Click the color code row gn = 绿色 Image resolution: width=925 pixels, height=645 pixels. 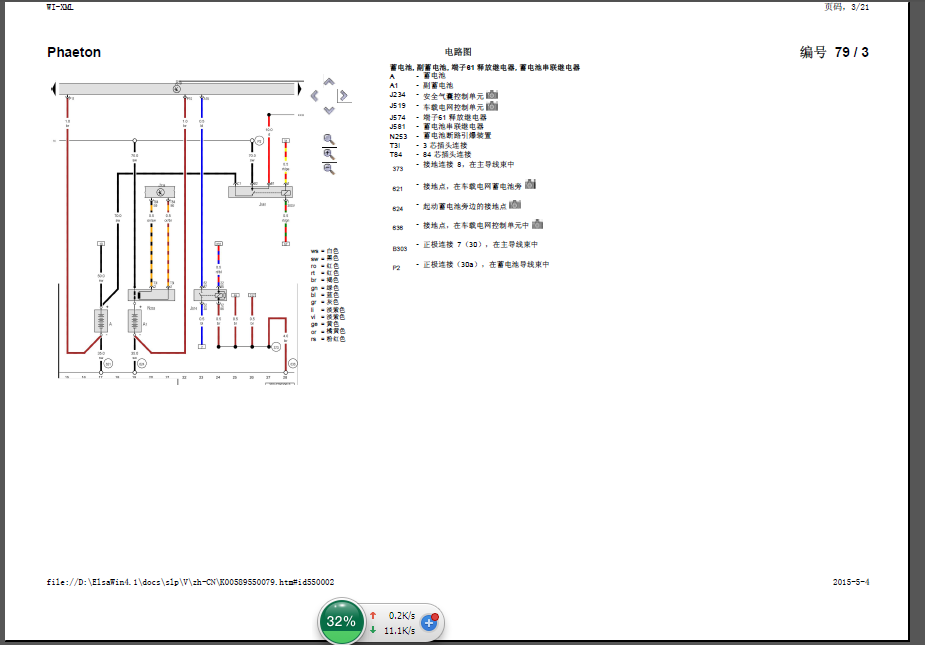(x=324, y=288)
